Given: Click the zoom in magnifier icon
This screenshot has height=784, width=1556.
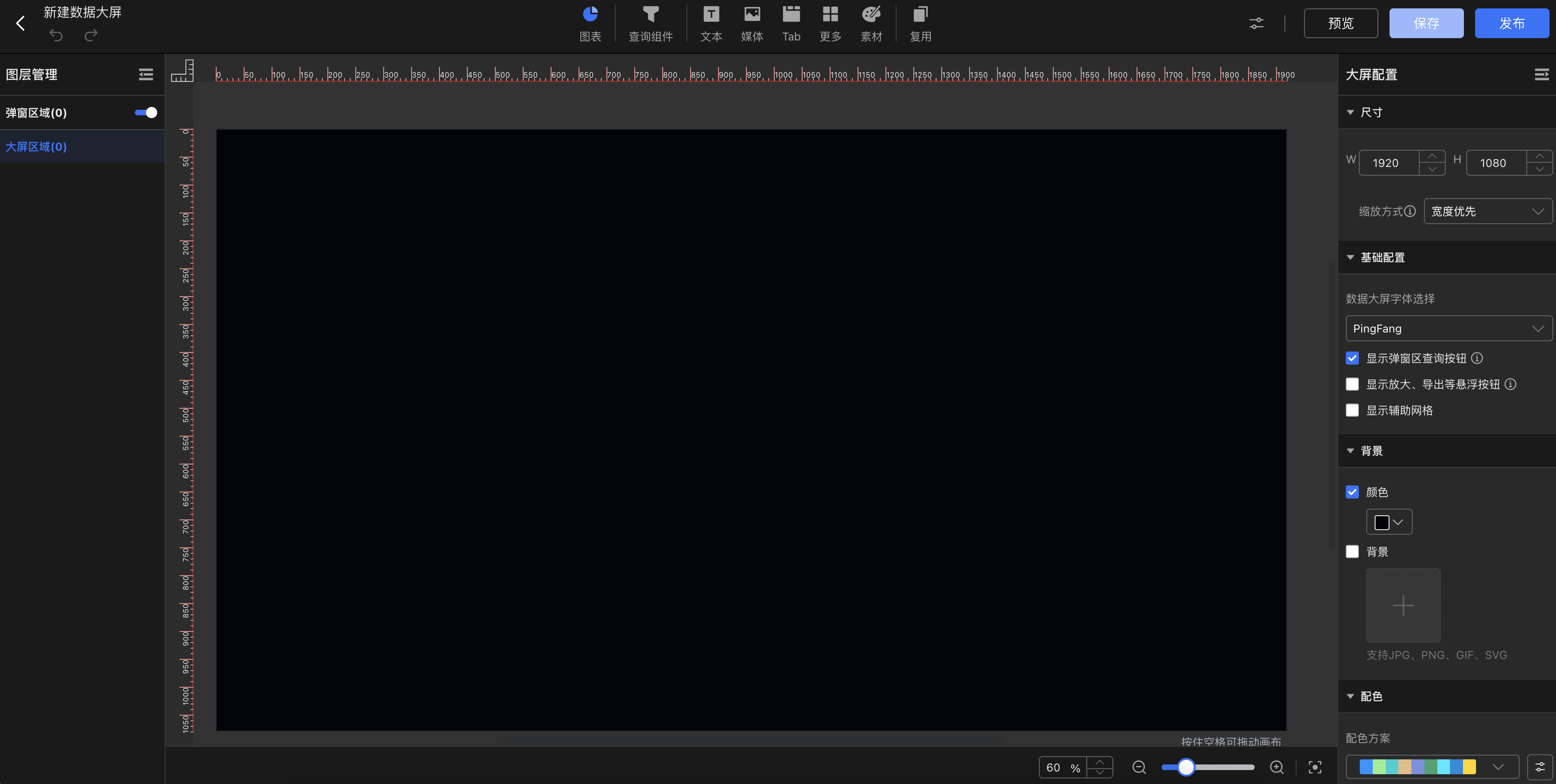Looking at the screenshot, I should (1277, 767).
